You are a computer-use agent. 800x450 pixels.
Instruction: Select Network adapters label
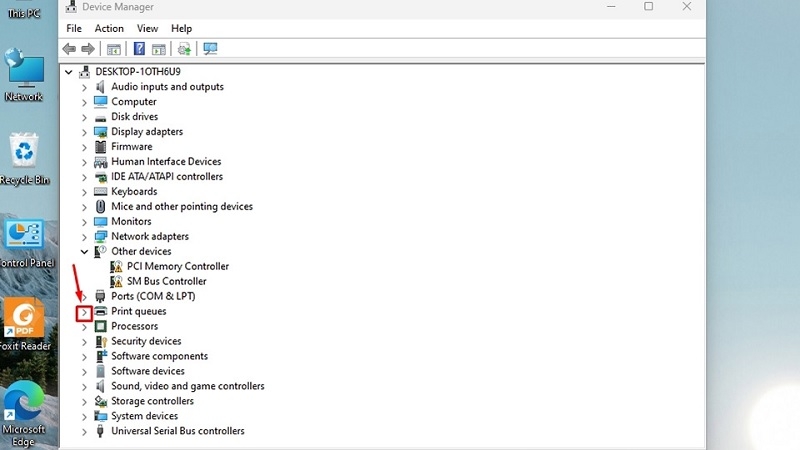[150, 236]
